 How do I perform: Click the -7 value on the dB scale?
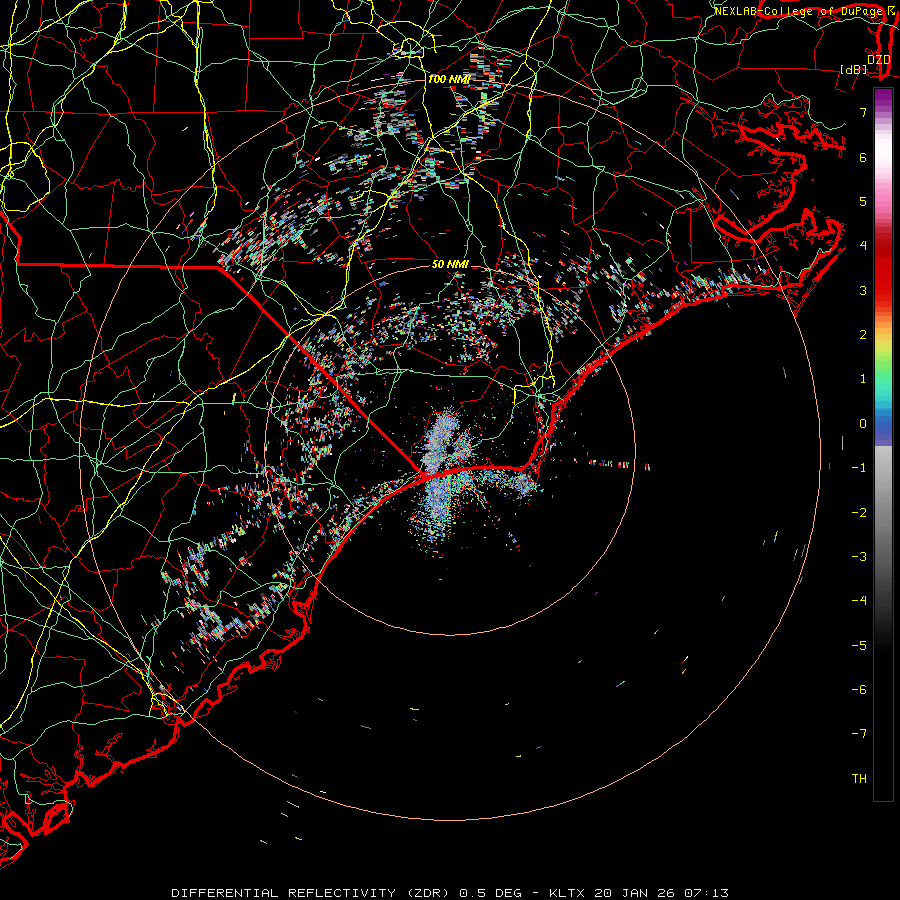click(859, 734)
